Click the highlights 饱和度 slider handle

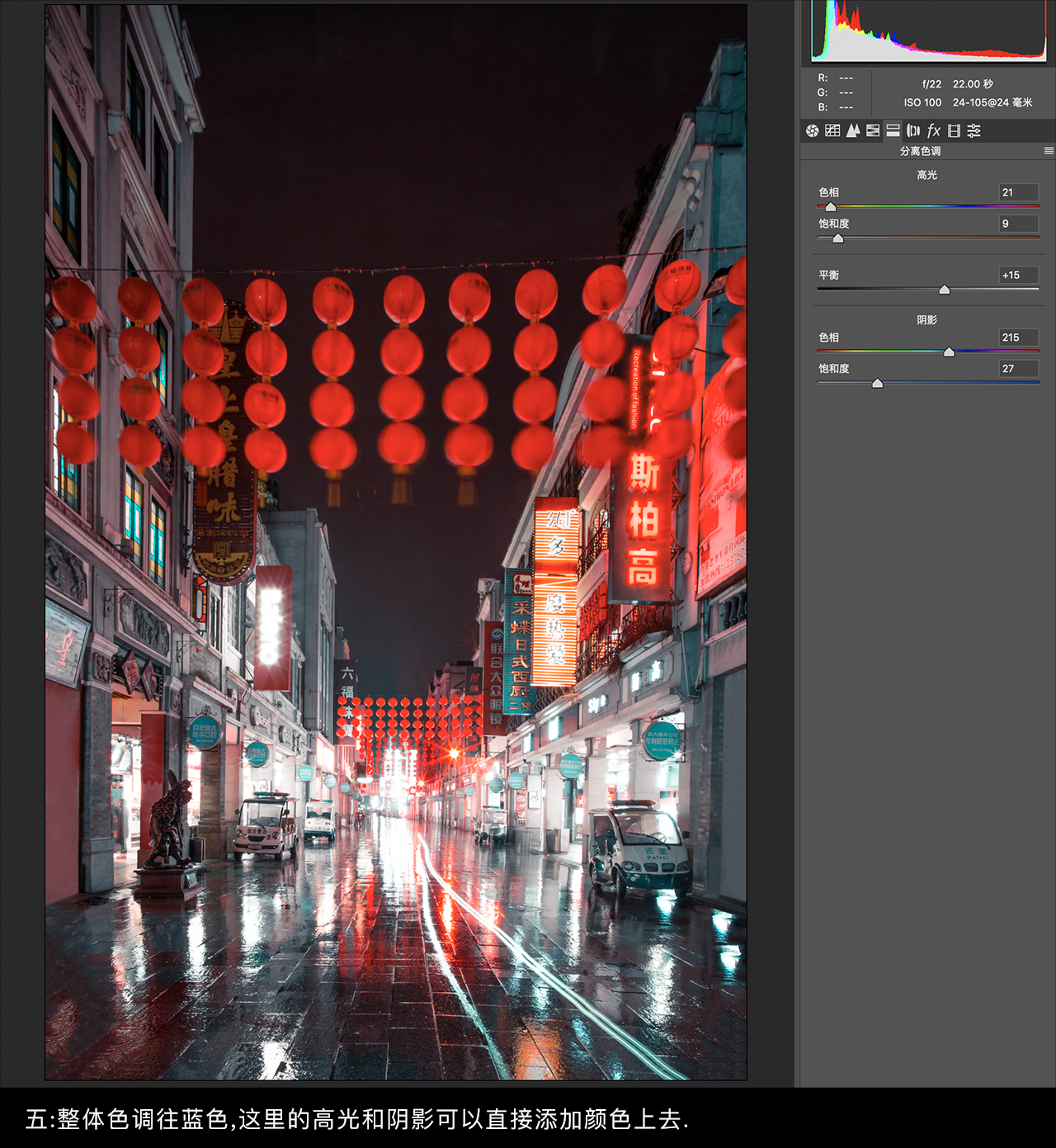click(x=838, y=239)
